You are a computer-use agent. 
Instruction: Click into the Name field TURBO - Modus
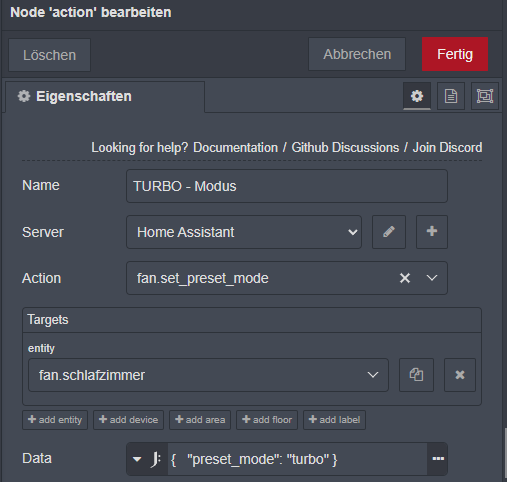[287, 186]
